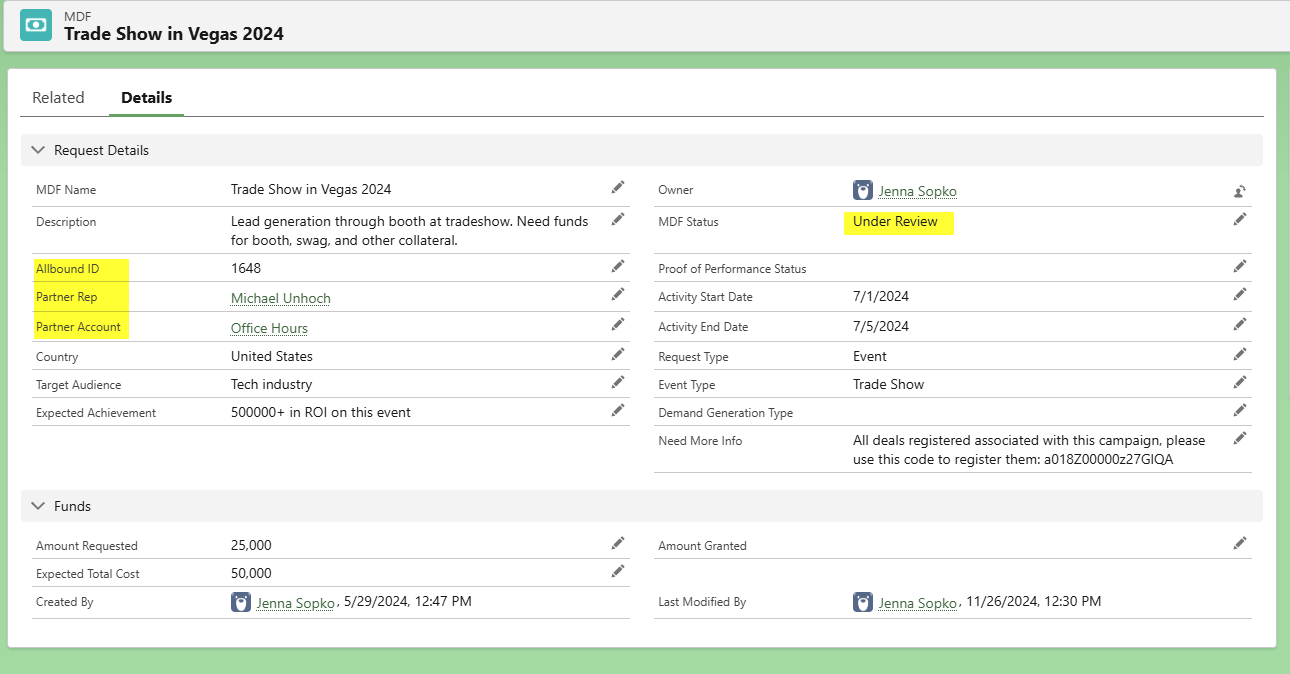Viewport: 1290px width, 674px height.
Task: Click Jenna Sopko link in Created By
Action: (295, 603)
